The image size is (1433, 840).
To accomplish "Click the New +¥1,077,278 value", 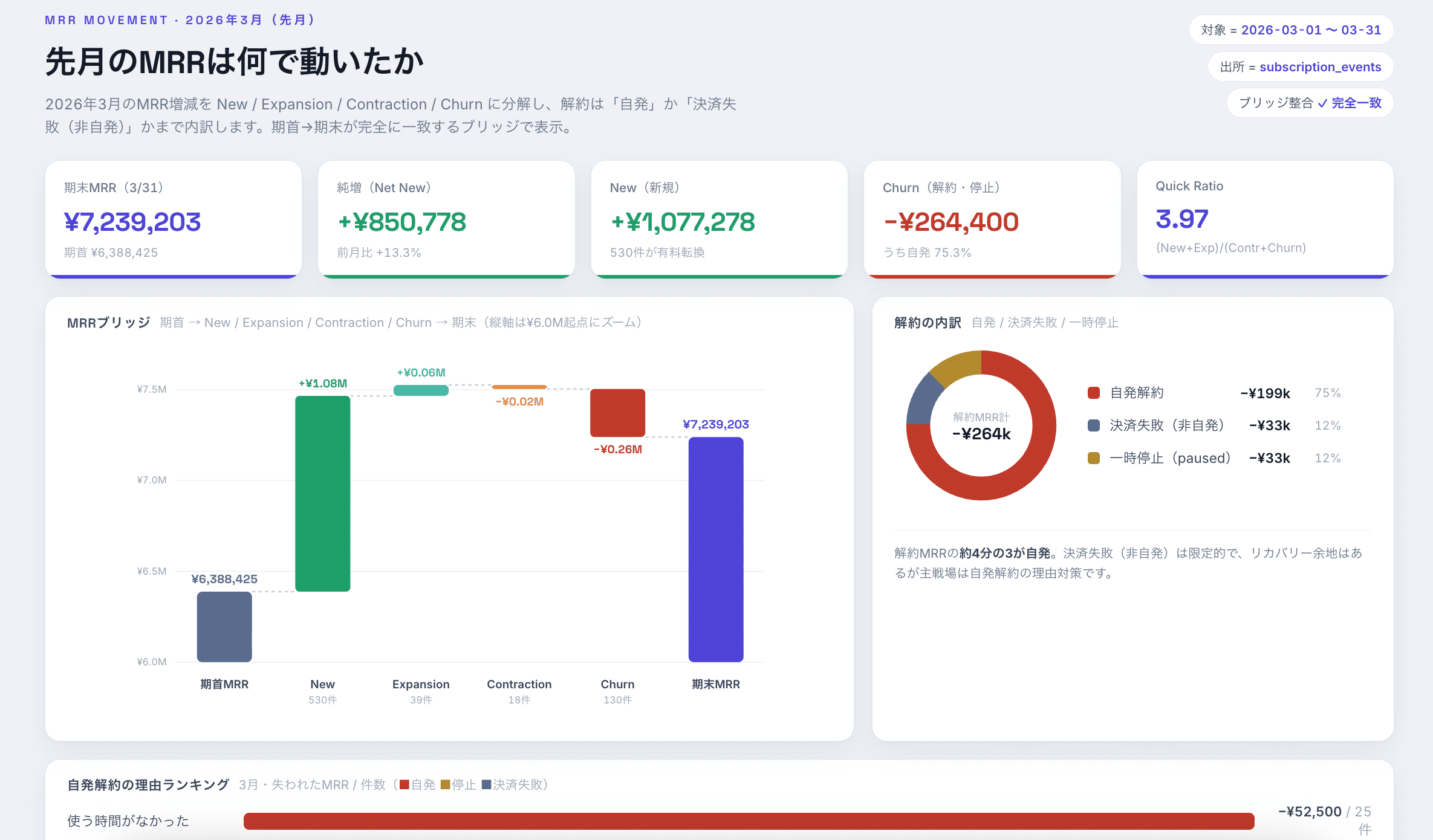I will tap(683, 222).
